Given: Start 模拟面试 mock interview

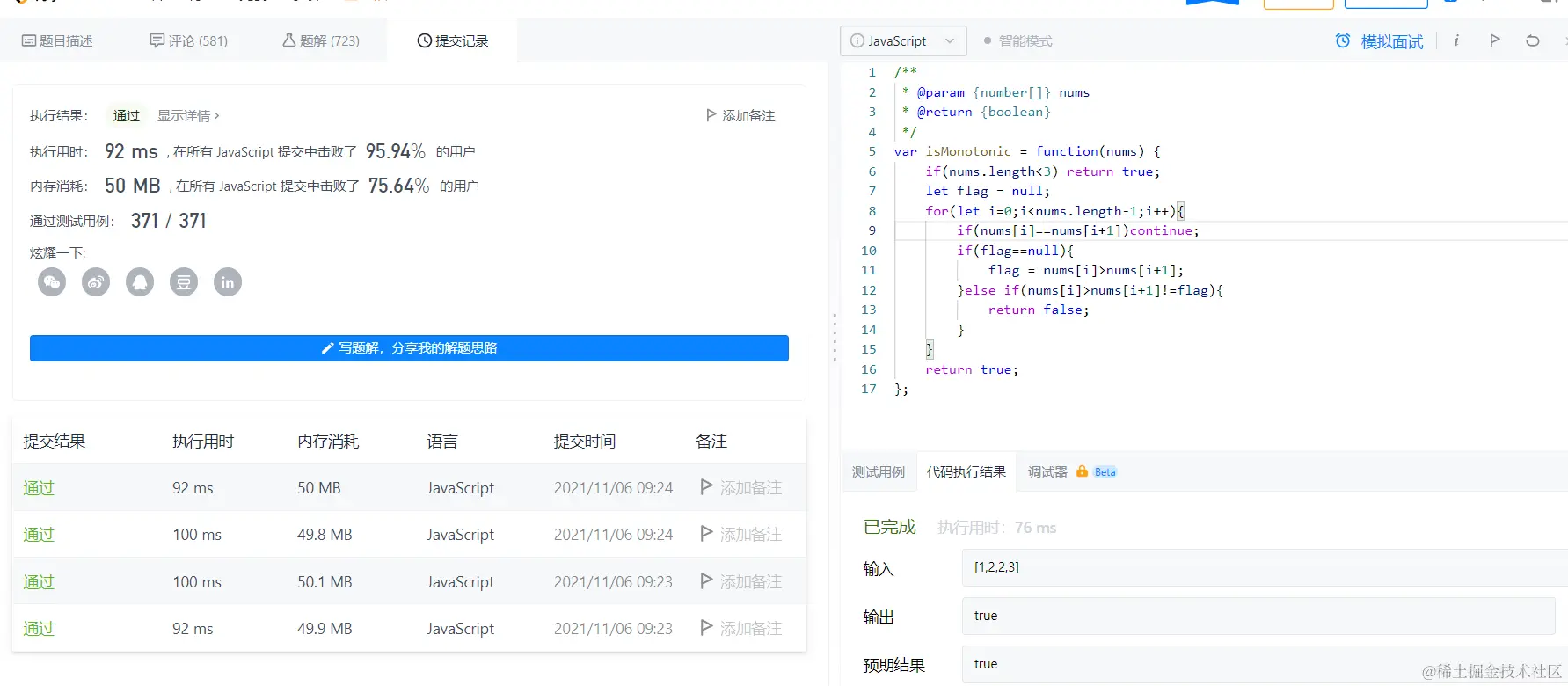Looking at the screenshot, I should click(1391, 41).
